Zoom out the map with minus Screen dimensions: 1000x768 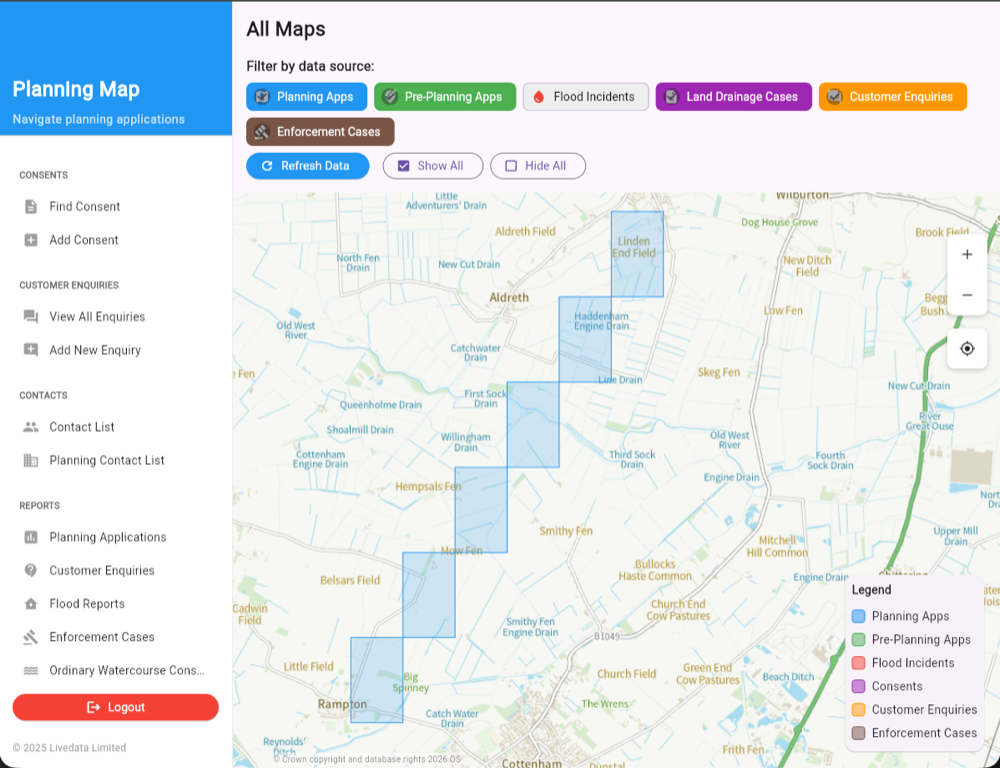tap(967, 295)
